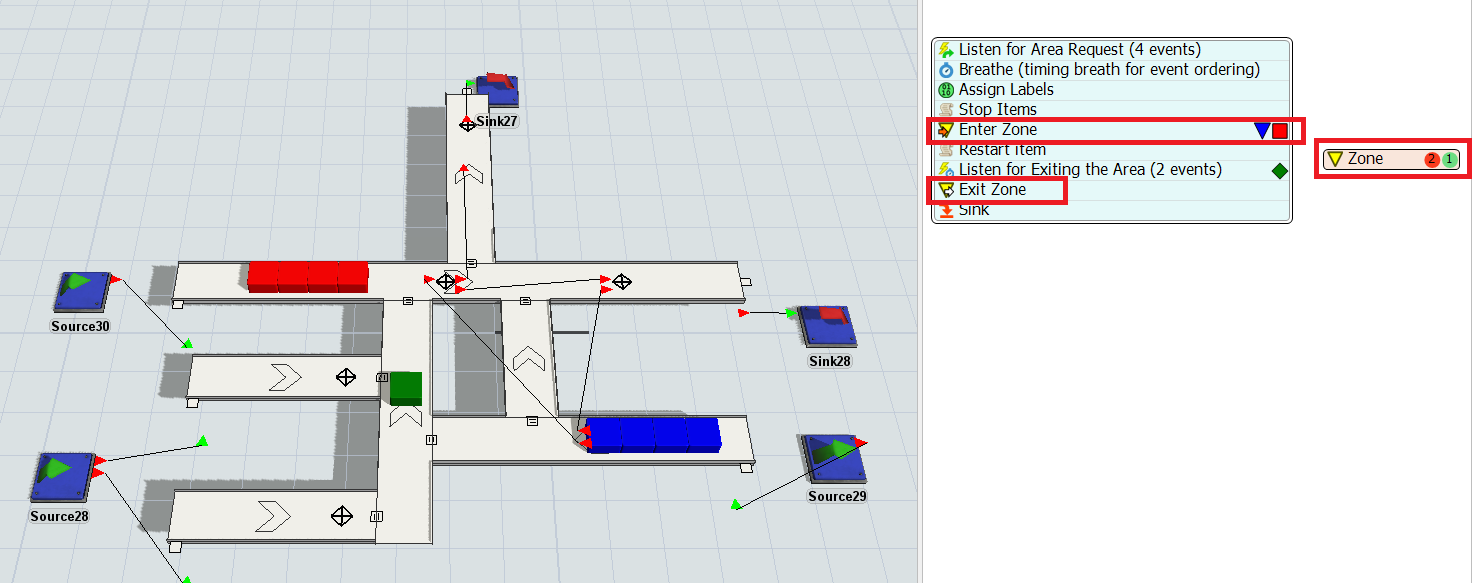Click the green diamond on Listen for Exiting
Image resolution: width=1472 pixels, height=583 pixels.
(x=1279, y=171)
